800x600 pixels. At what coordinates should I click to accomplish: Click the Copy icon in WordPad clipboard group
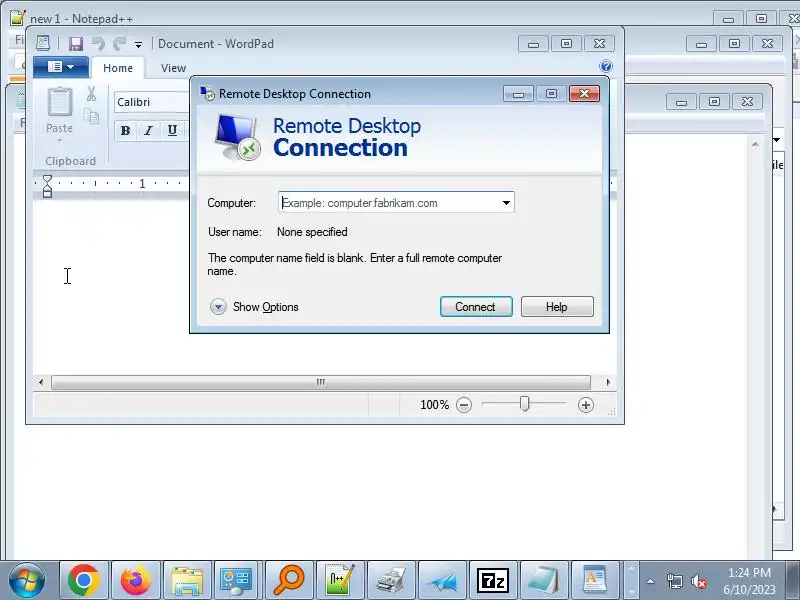[92, 117]
